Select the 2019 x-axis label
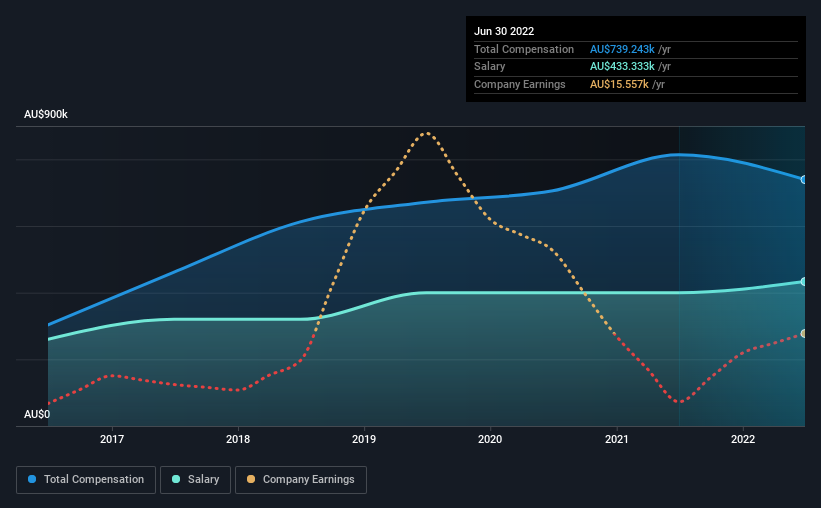 pyautogui.click(x=364, y=439)
